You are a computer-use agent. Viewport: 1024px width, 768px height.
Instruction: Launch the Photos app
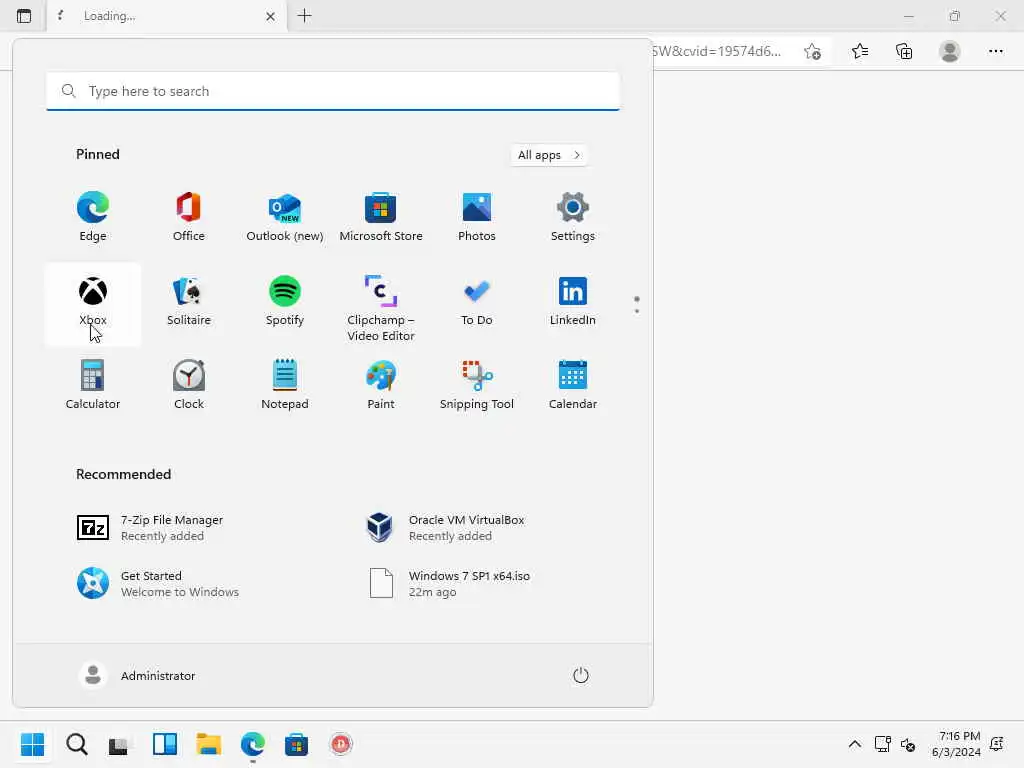click(477, 217)
